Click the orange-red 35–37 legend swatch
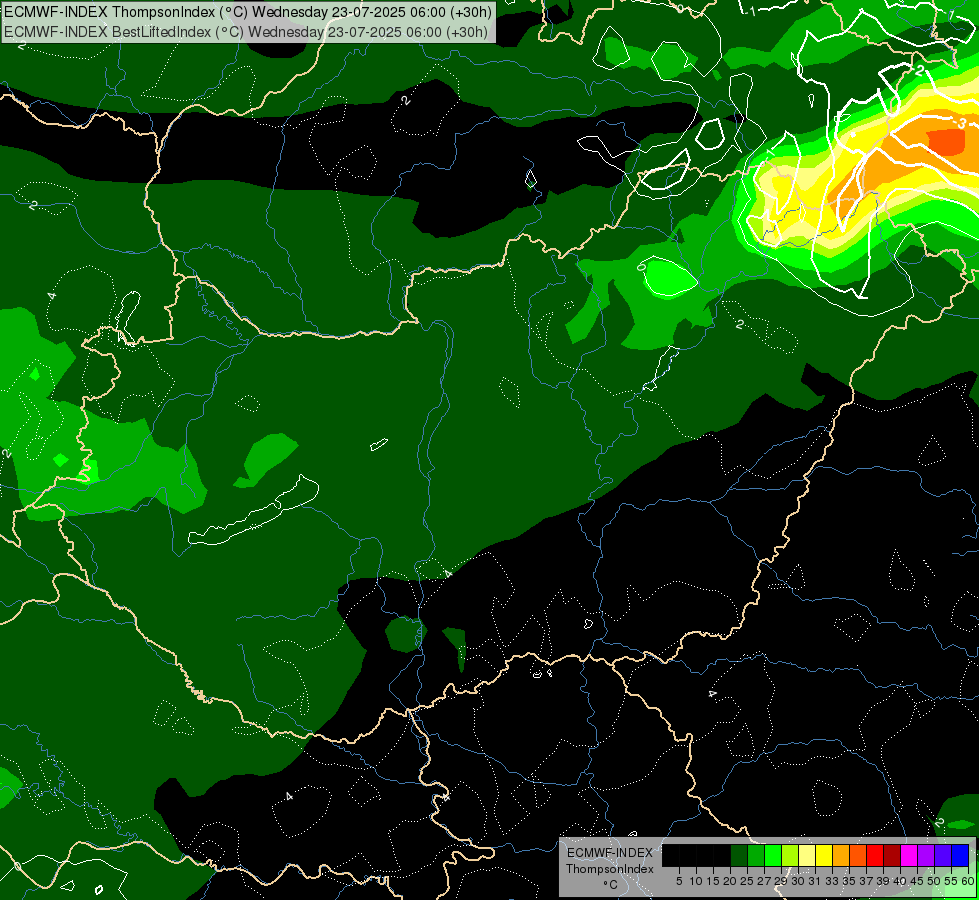The width and height of the screenshot is (979, 900). (x=858, y=855)
